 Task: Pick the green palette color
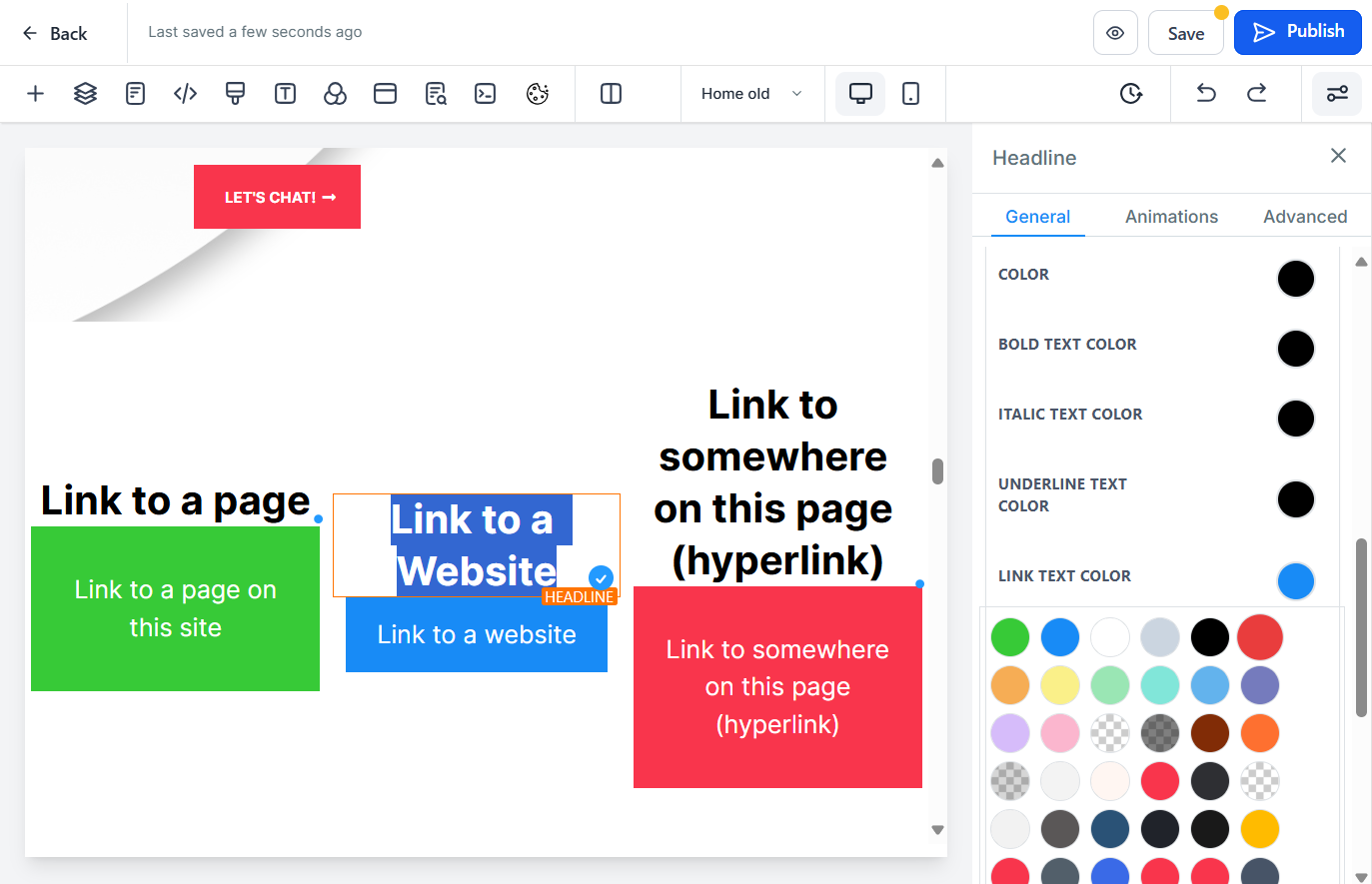(x=1010, y=637)
